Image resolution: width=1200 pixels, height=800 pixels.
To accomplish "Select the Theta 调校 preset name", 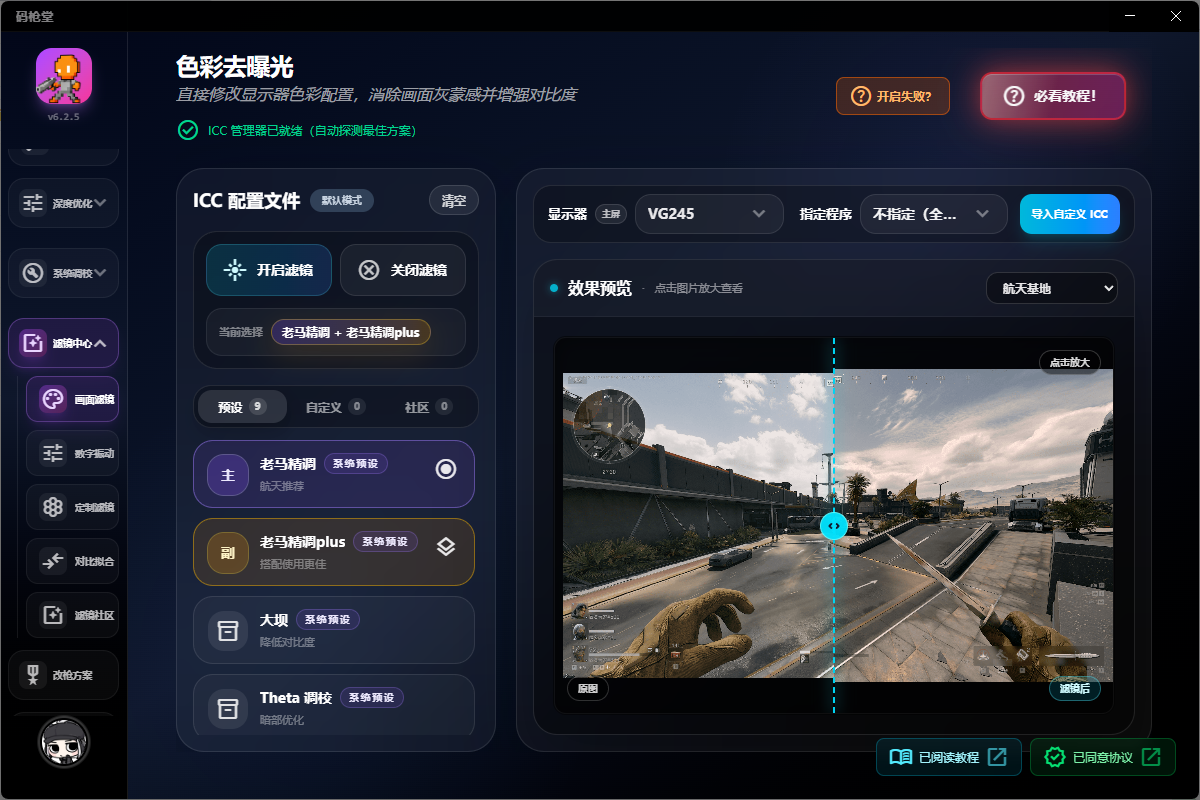I will click(x=296, y=698).
